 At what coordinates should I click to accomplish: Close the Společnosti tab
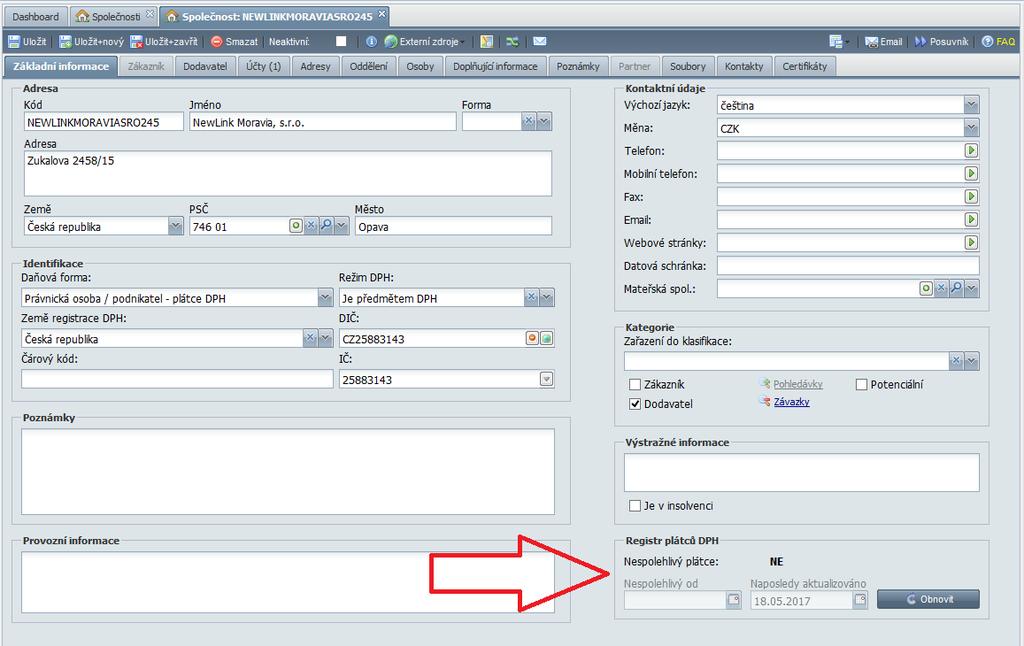click(x=150, y=14)
